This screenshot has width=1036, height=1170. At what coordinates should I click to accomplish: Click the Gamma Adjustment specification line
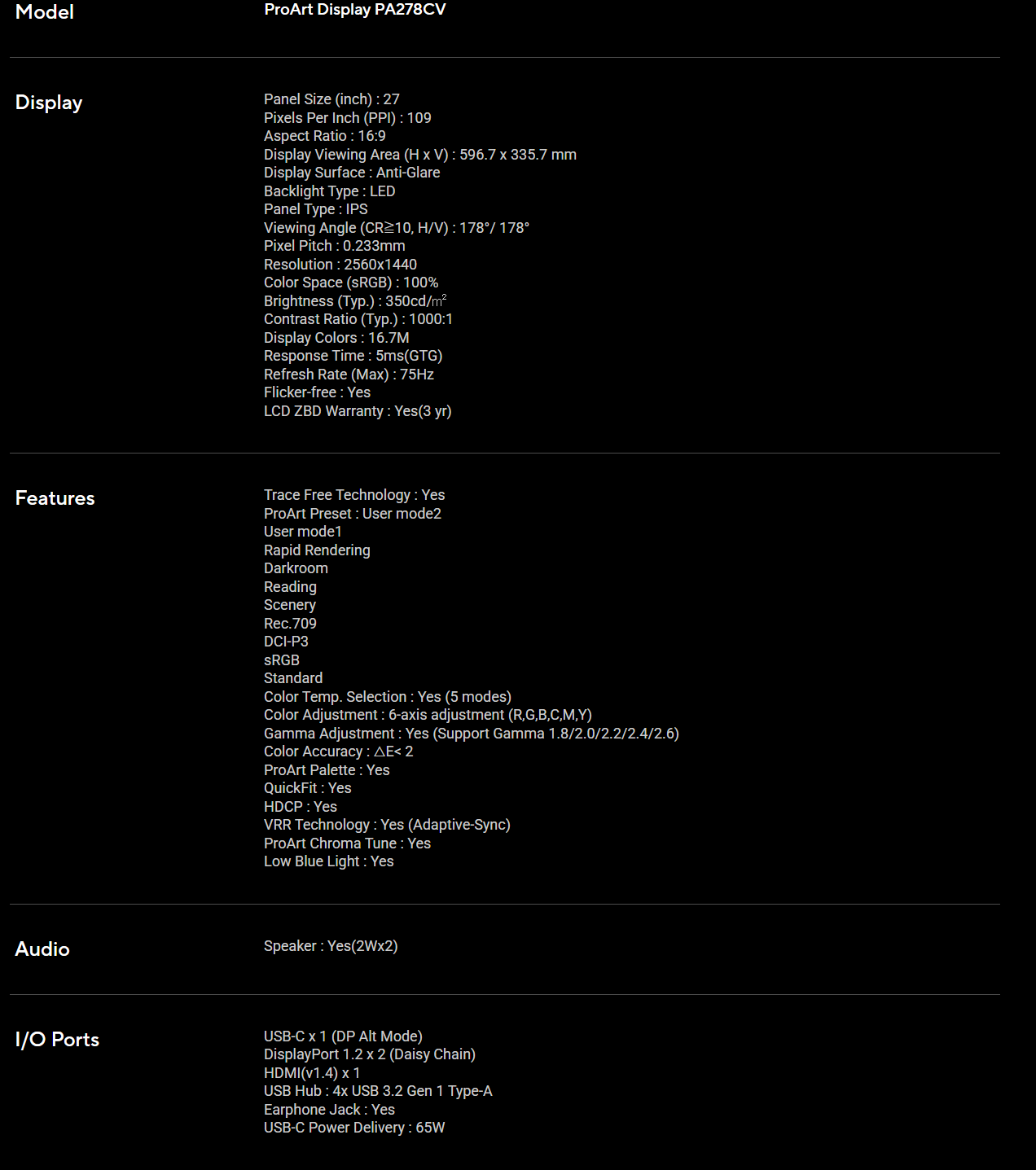[472, 734]
